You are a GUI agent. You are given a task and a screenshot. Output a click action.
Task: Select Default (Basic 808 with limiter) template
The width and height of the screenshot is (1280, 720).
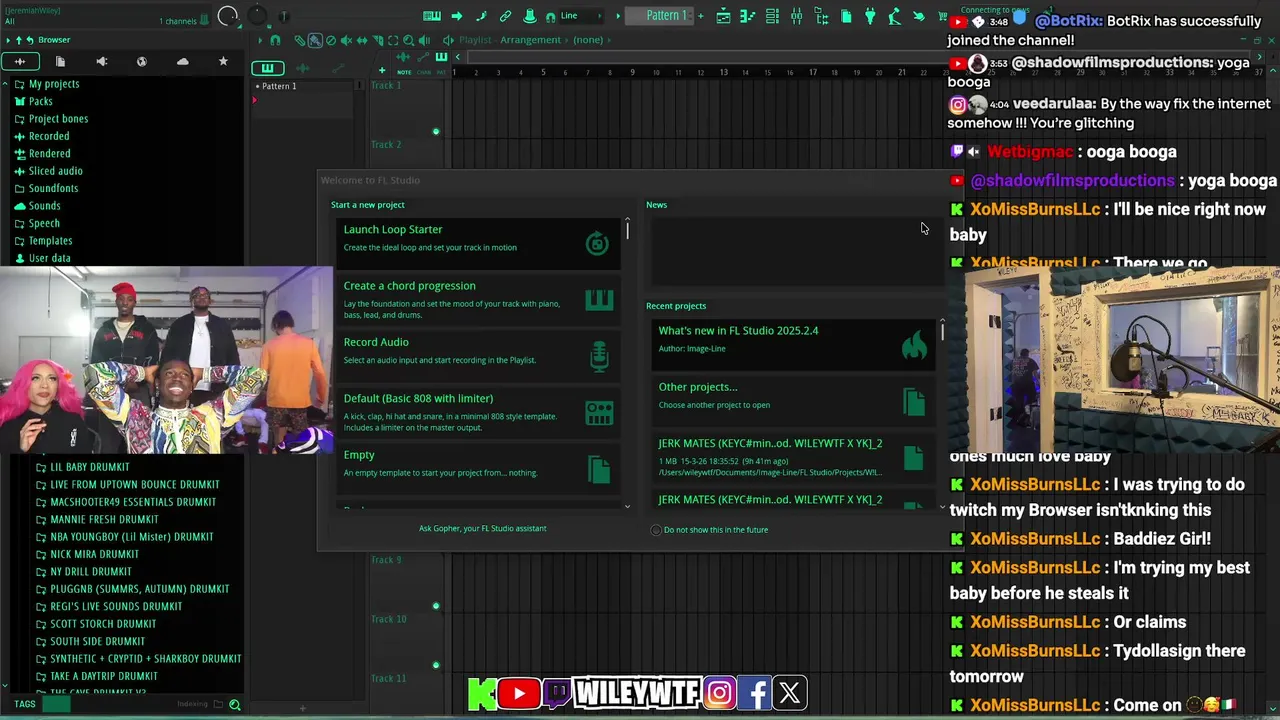click(478, 412)
